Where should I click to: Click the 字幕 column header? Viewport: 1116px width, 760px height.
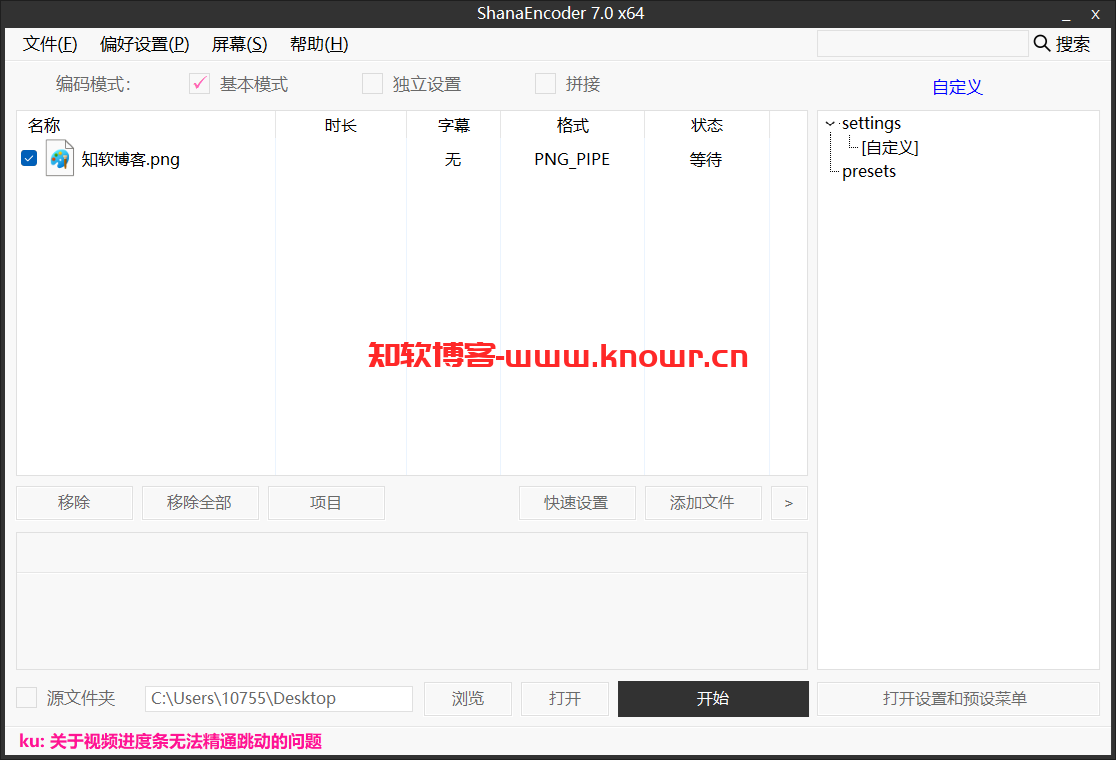pyautogui.click(x=453, y=125)
